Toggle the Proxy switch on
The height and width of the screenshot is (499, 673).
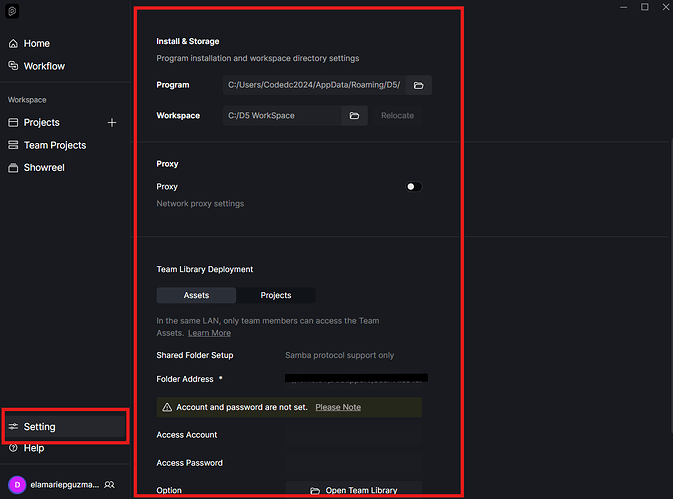coord(413,187)
